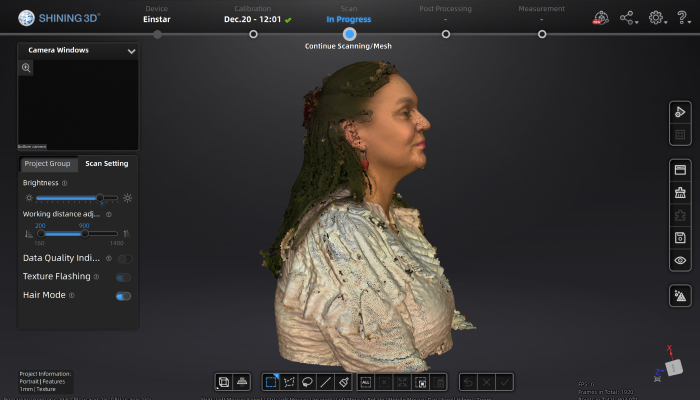The height and width of the screenshot is (400, 700).
Task: Click the Working distance info icon
Action: click(x=108, y=214)
